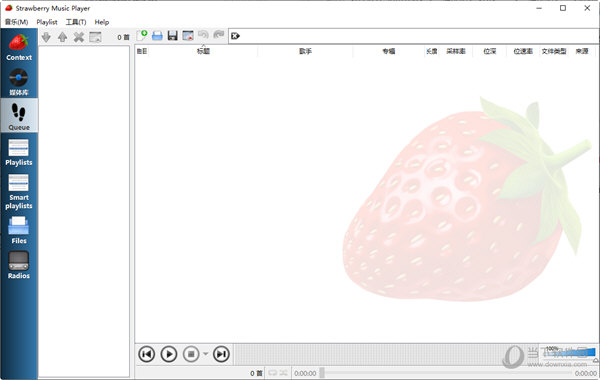The height and width of the screenshot is (380, 600).
Task: Minimize the Strawberry Music Player window
Action: point(539,8)
